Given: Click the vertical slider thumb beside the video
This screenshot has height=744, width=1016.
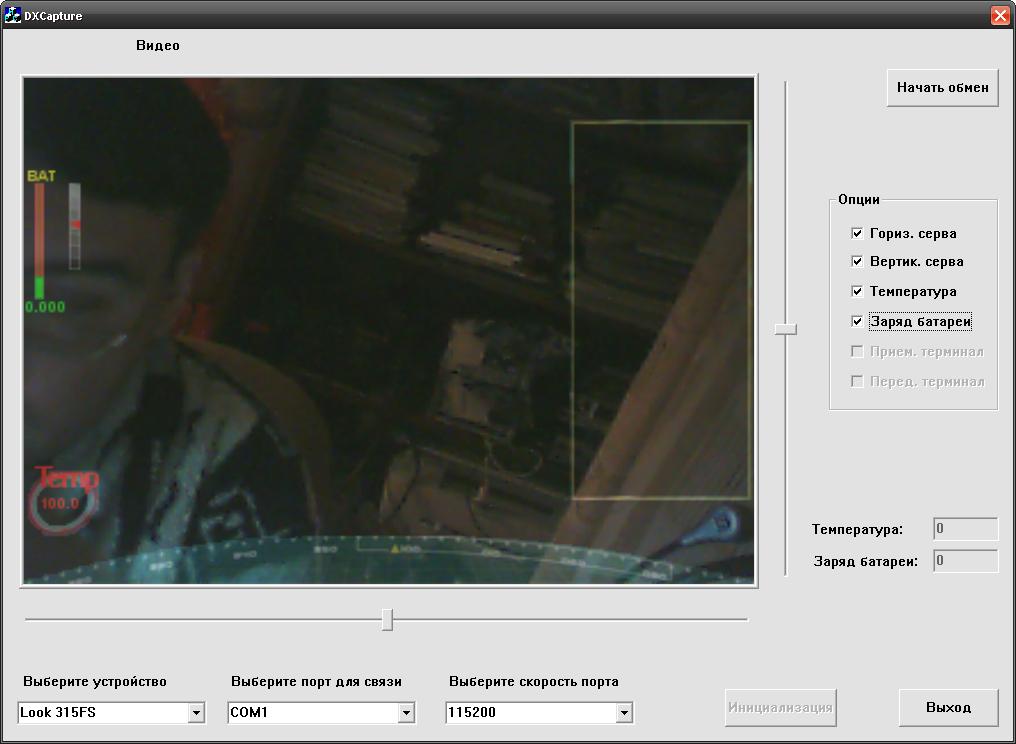Looking at the screenshot, I should tap(786, 328).
